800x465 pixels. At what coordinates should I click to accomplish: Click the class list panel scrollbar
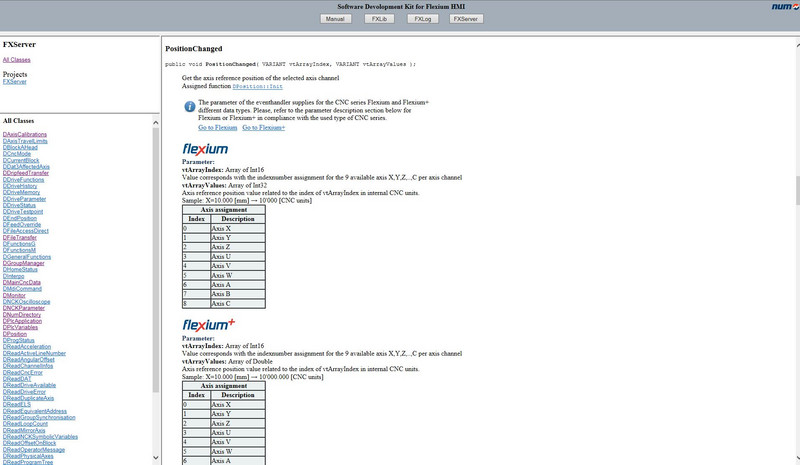click(153, 290)
